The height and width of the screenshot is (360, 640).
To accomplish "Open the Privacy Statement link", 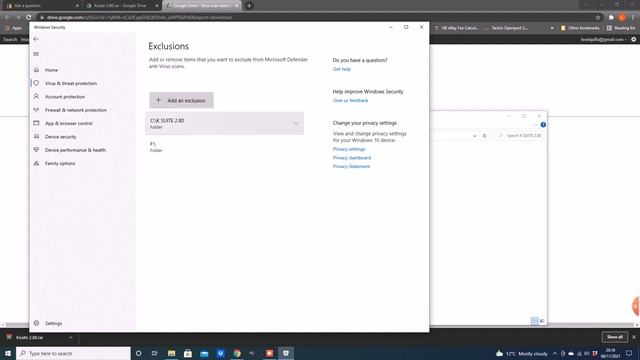I will (x=351, y=167).
